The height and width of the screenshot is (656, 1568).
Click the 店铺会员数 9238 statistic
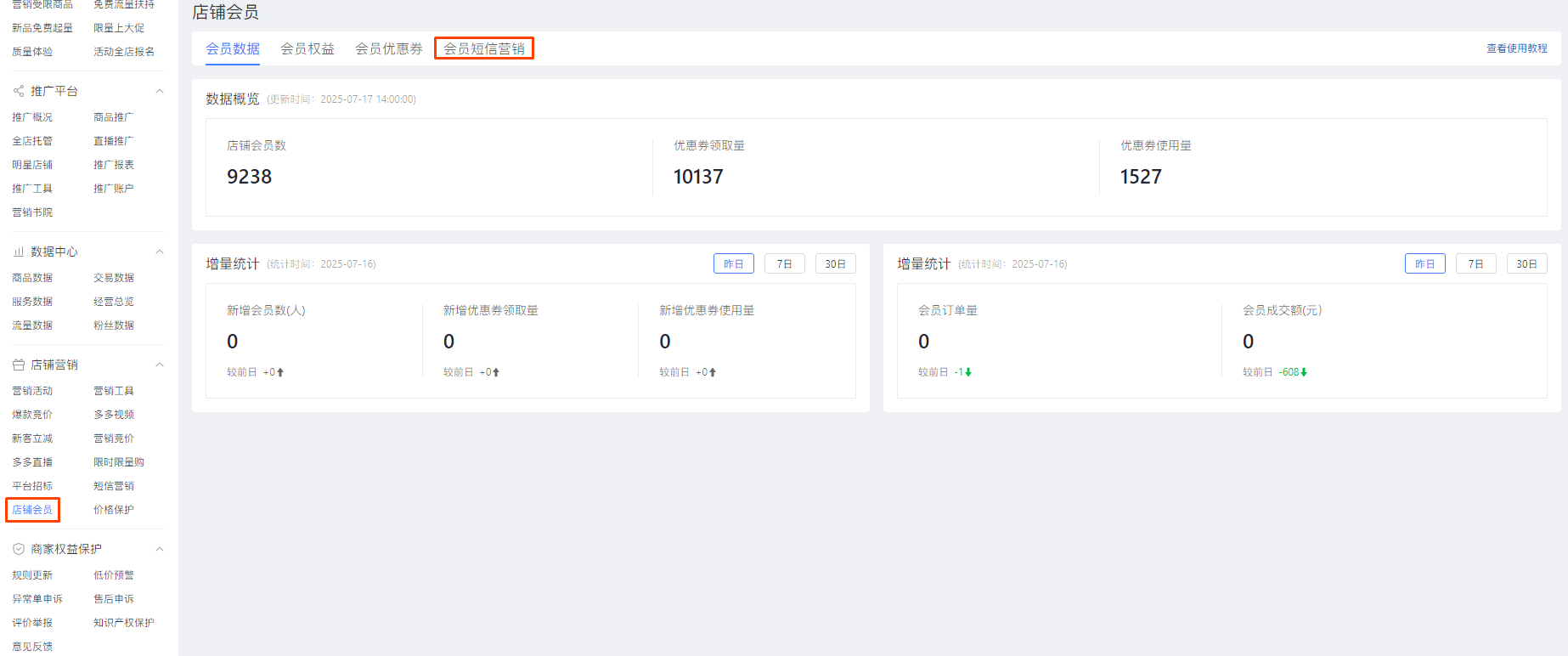[x=249, y=177]
